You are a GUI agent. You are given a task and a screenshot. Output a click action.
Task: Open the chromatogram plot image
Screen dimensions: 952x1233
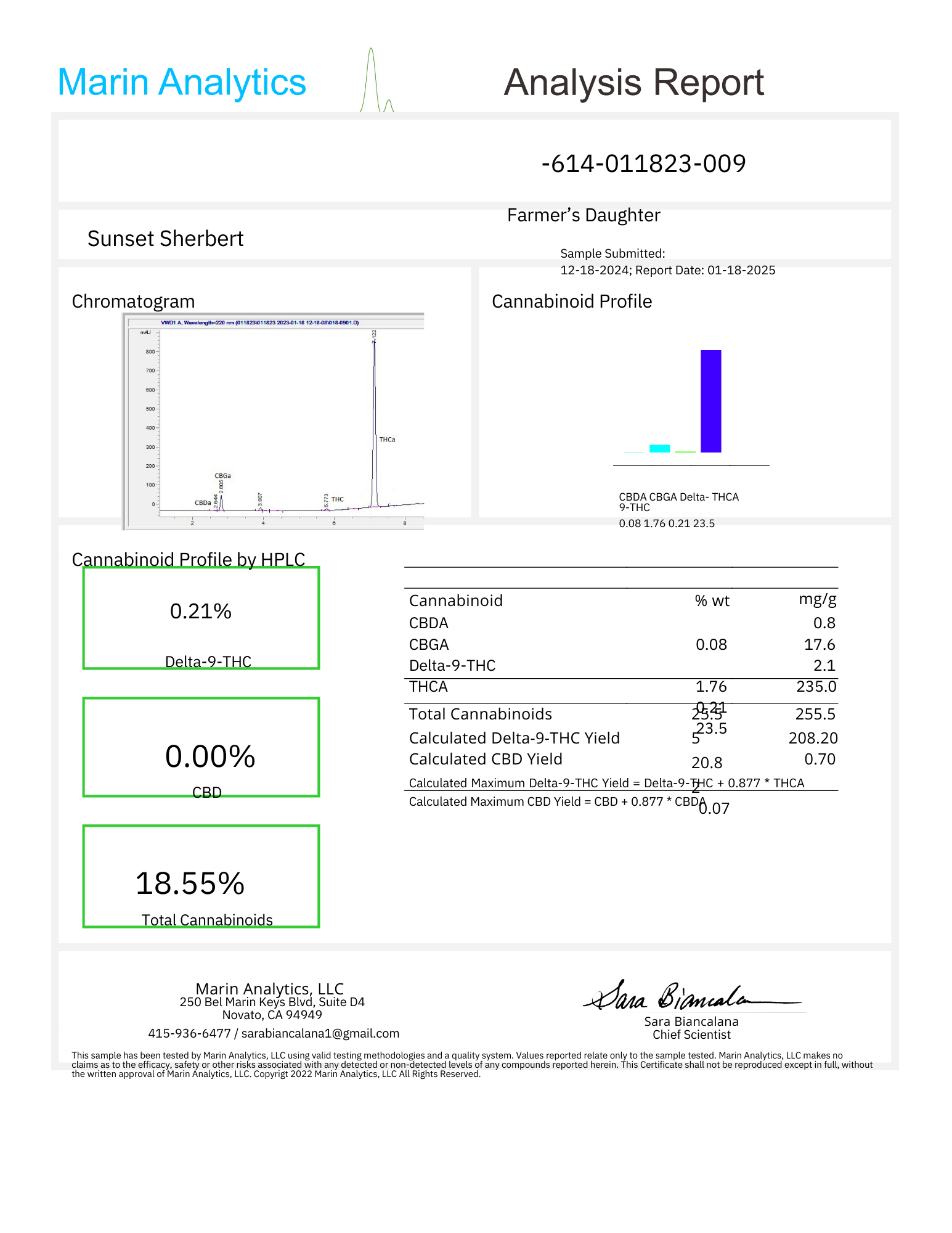coord(274,421)
